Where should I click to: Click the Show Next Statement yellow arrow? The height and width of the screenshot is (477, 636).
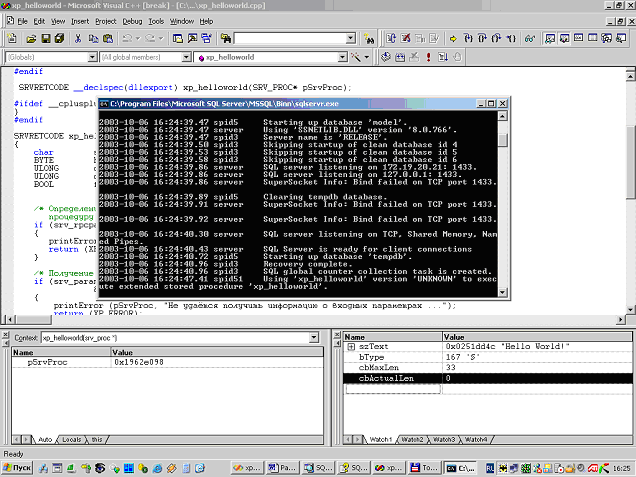coord(453,39)
